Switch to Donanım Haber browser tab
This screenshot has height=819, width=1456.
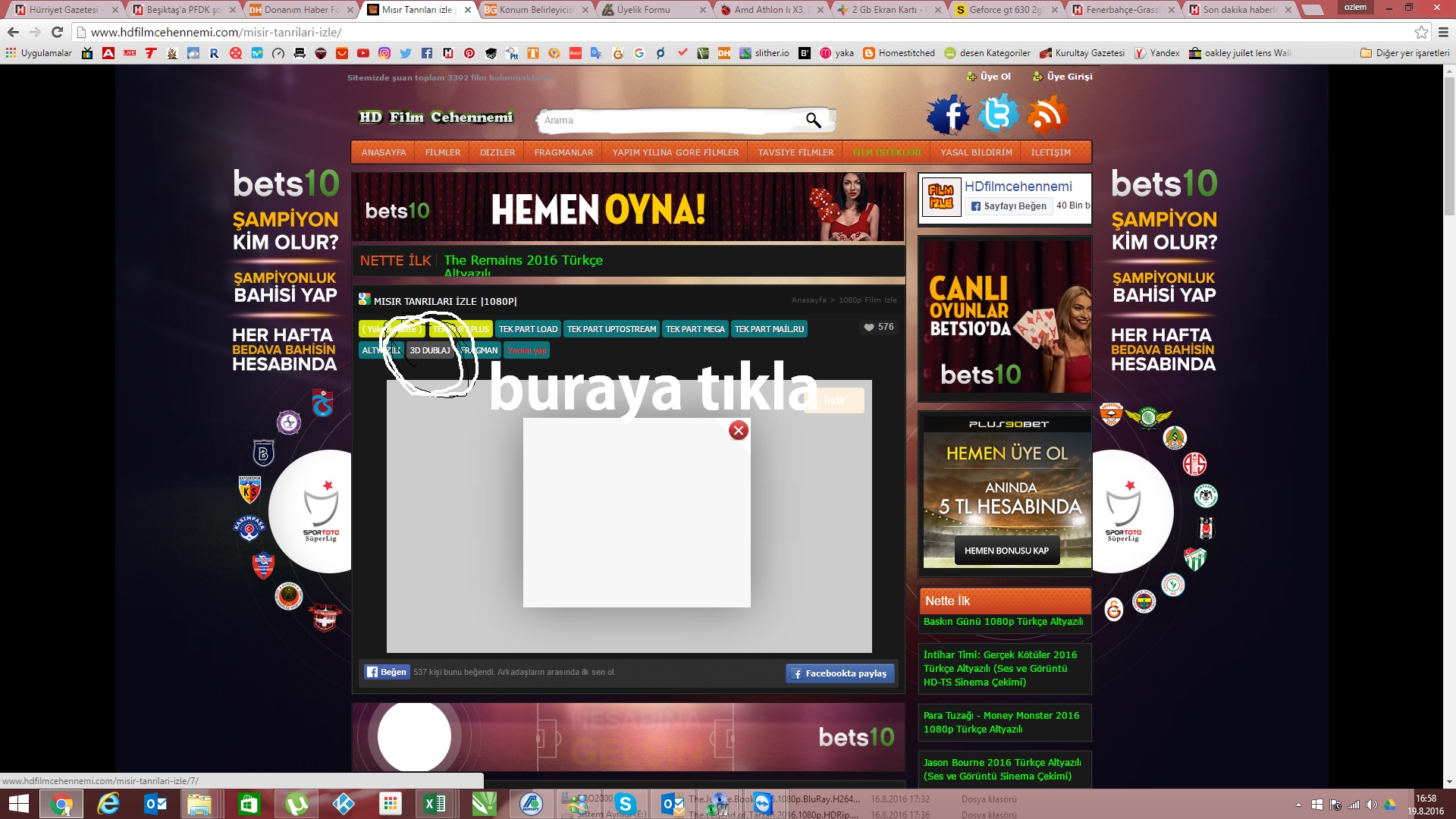click(x=300, y=10)
